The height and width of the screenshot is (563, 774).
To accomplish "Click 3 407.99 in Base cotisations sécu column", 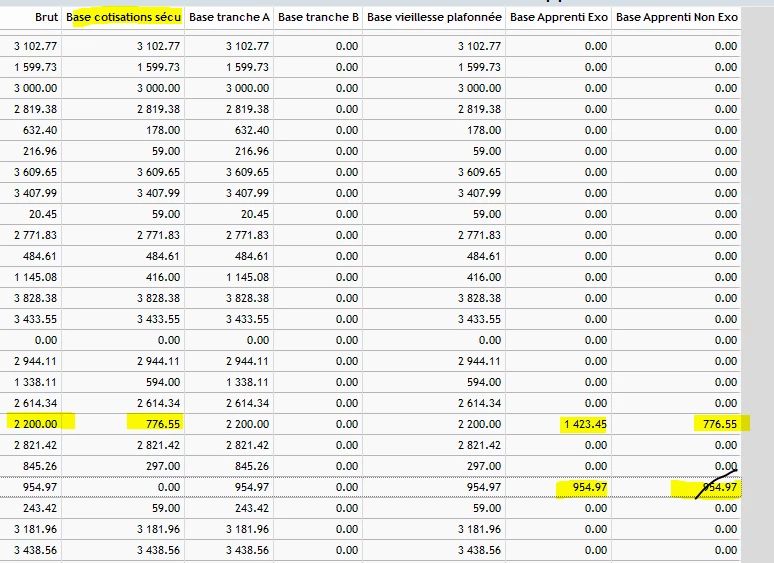I will (x=158, y=193).
